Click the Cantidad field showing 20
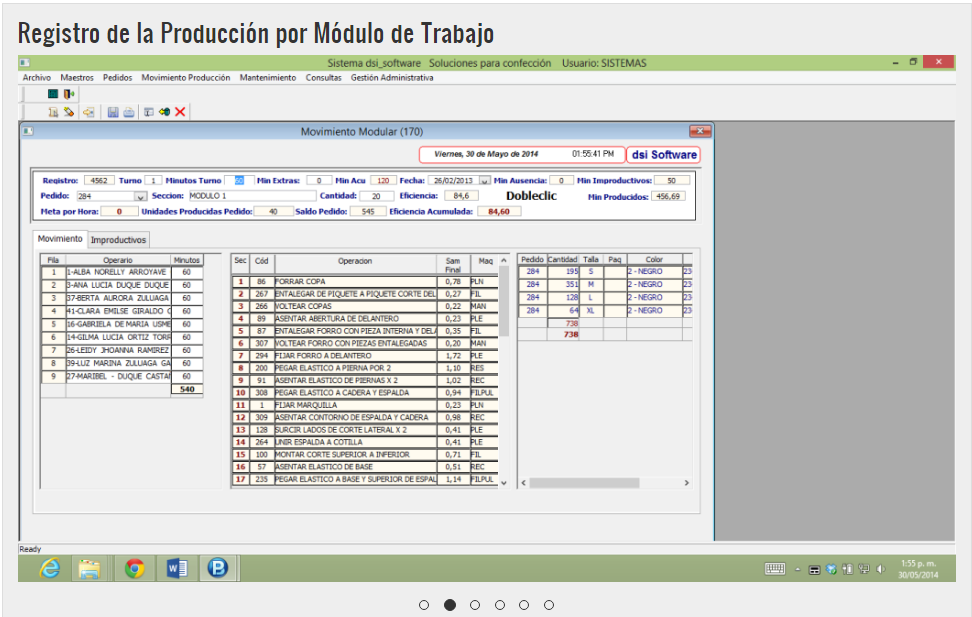 click(x=376, y=196)
